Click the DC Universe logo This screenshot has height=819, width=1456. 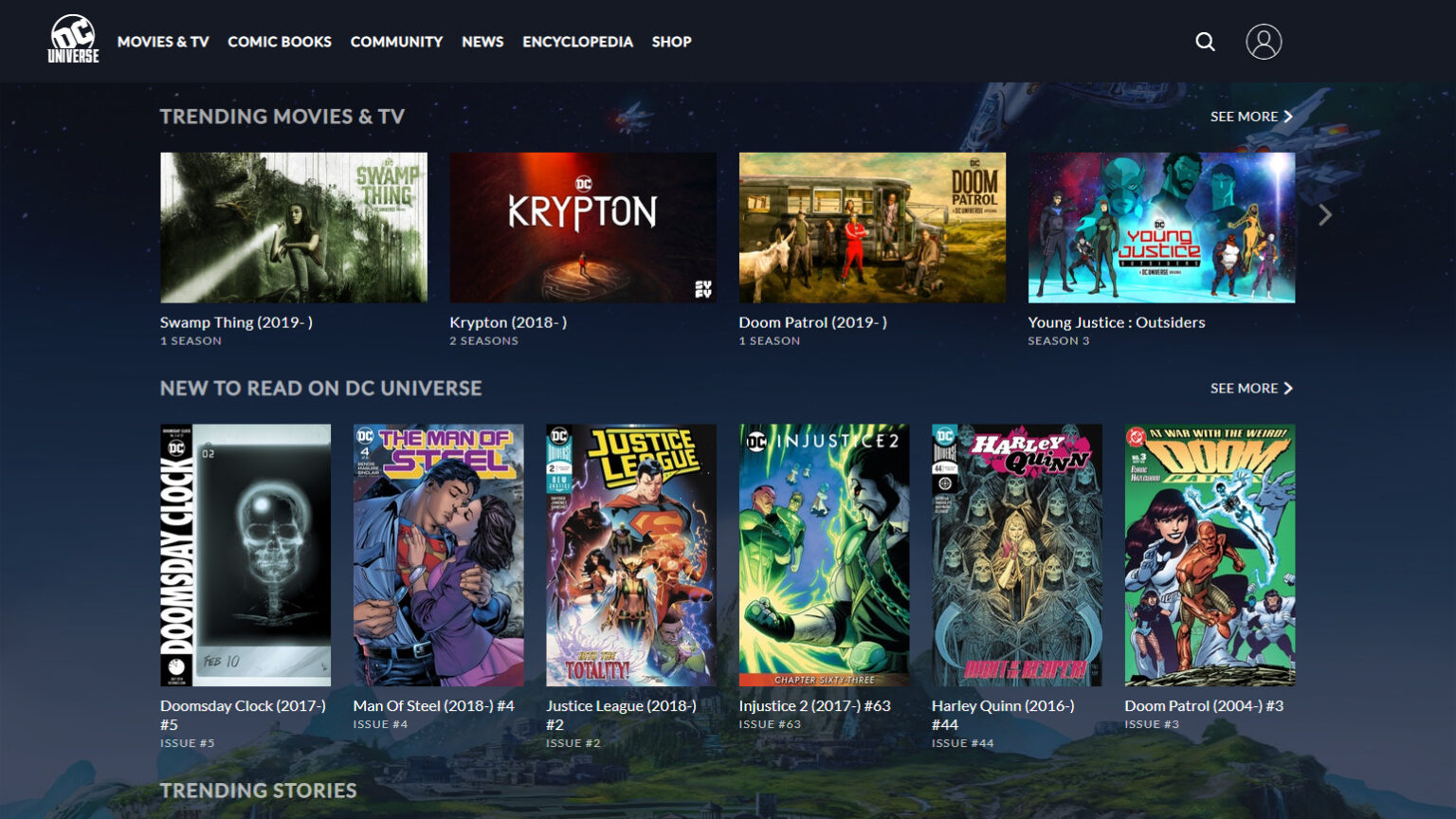[72, 41]
